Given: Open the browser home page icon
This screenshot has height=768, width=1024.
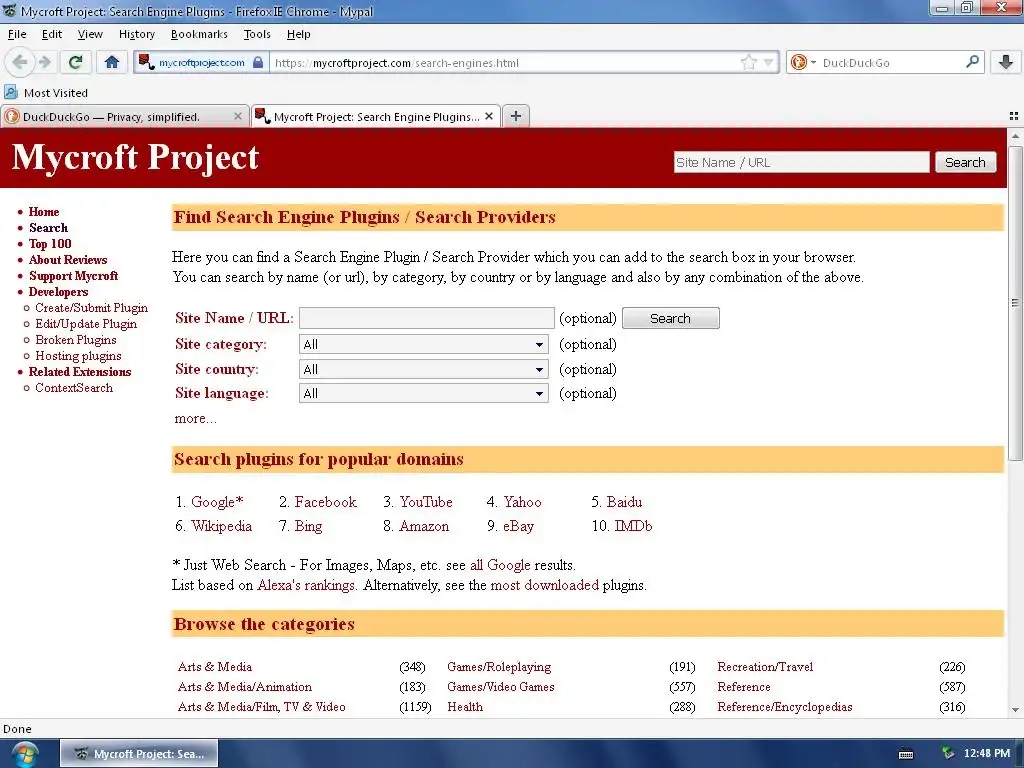Looking at the screenshot, I should [112, 63].
